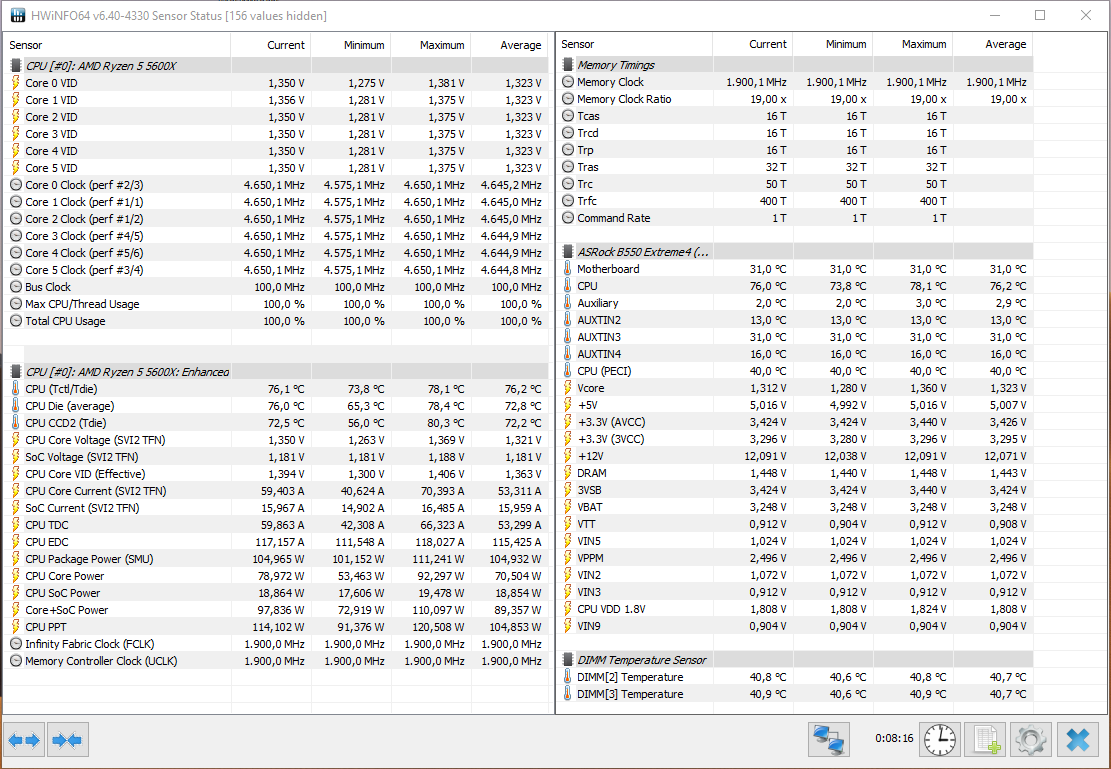The image size is (1111, 769).
Task: Select the AUXTIN3 row
Action: coord(794,337)
